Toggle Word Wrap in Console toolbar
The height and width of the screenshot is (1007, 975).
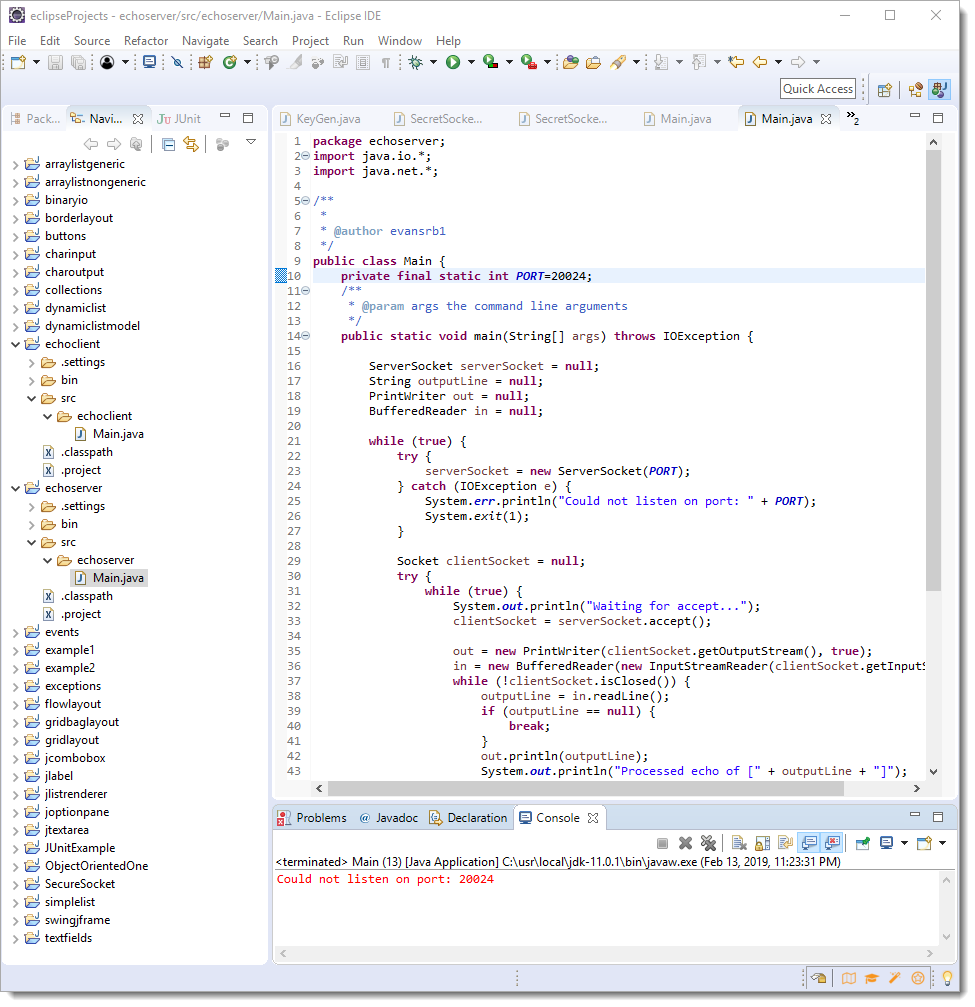point(786,843)
